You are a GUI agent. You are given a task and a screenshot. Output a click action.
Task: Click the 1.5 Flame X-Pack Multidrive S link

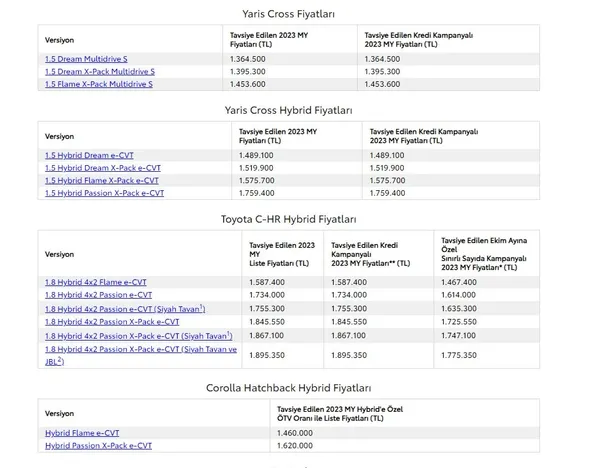click(98, 85)
